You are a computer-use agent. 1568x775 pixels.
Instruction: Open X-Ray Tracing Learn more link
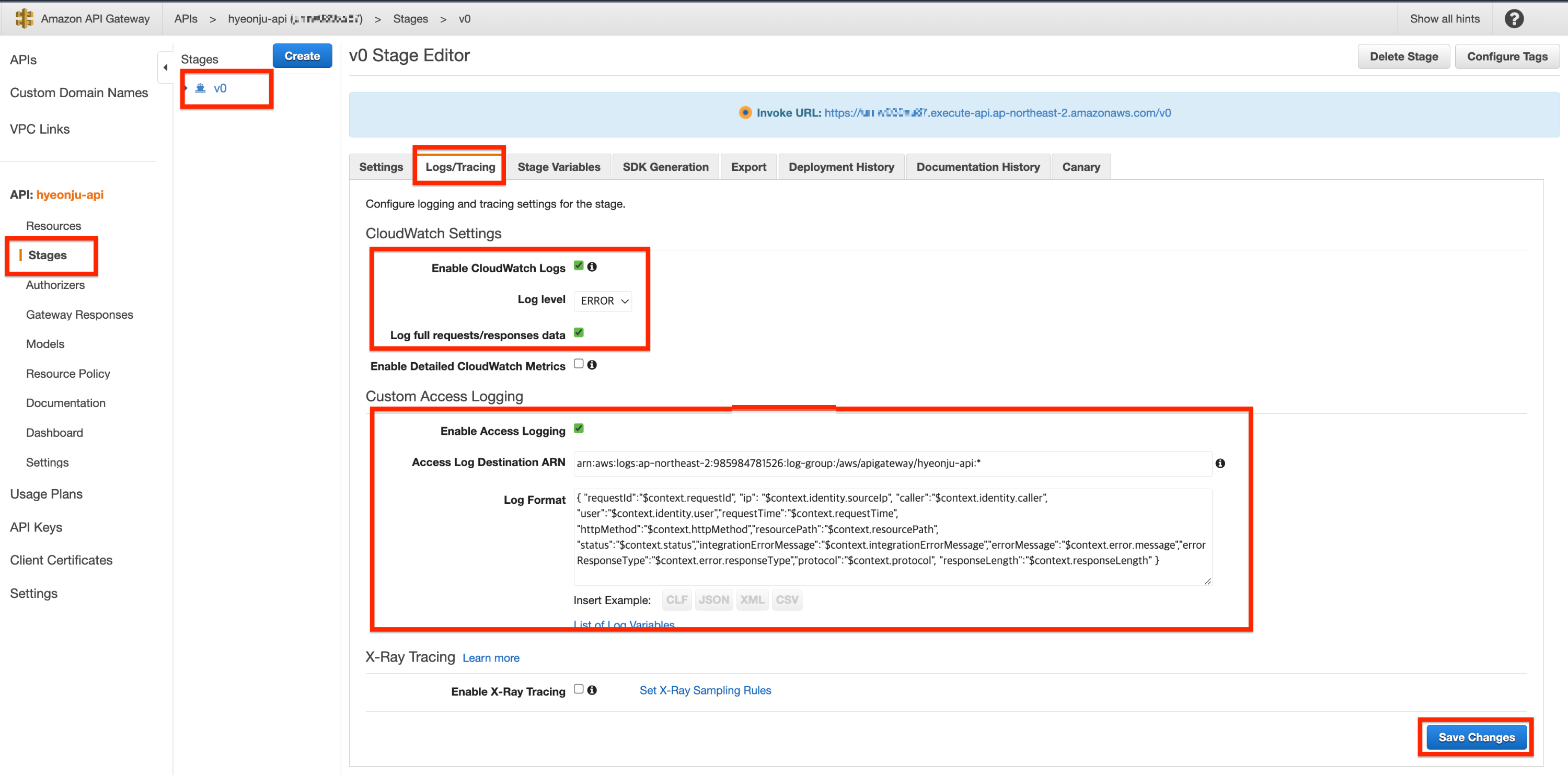(x=491, y=657)
